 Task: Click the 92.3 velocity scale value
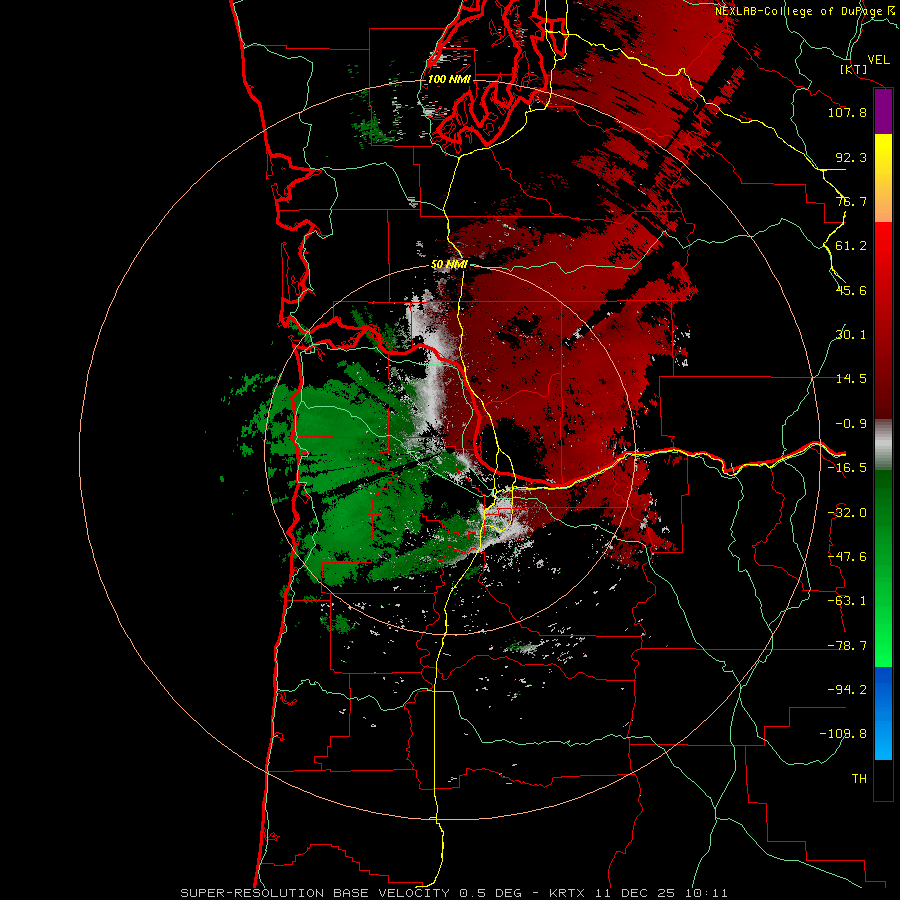point(851,157)
